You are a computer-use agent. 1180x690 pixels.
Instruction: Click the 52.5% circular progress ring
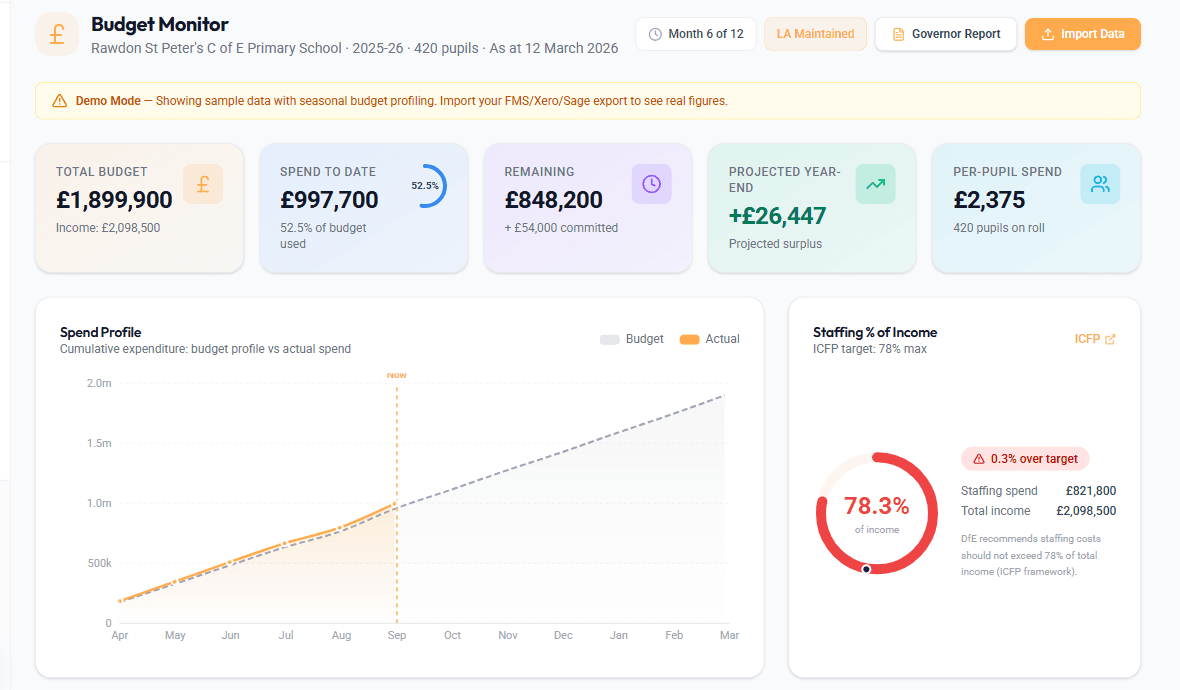[425, 186]
